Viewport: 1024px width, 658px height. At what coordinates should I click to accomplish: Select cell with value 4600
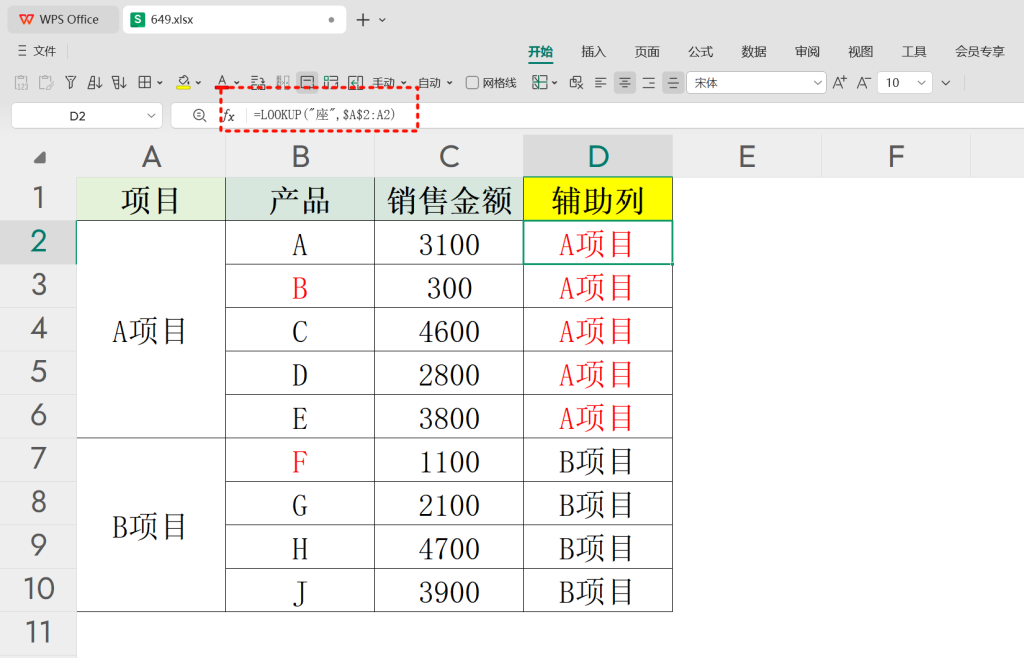click(x=449, y=330)
